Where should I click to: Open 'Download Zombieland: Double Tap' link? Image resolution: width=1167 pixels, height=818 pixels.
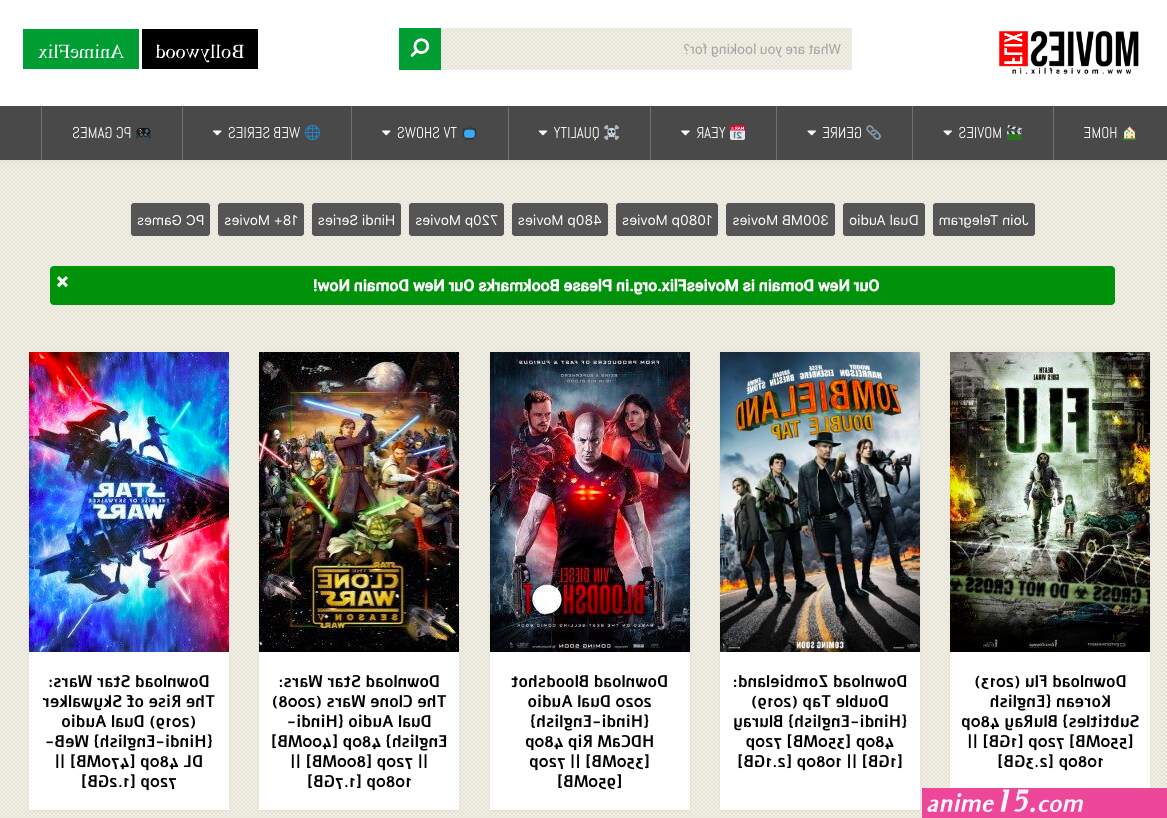click(x=819, y=721)
